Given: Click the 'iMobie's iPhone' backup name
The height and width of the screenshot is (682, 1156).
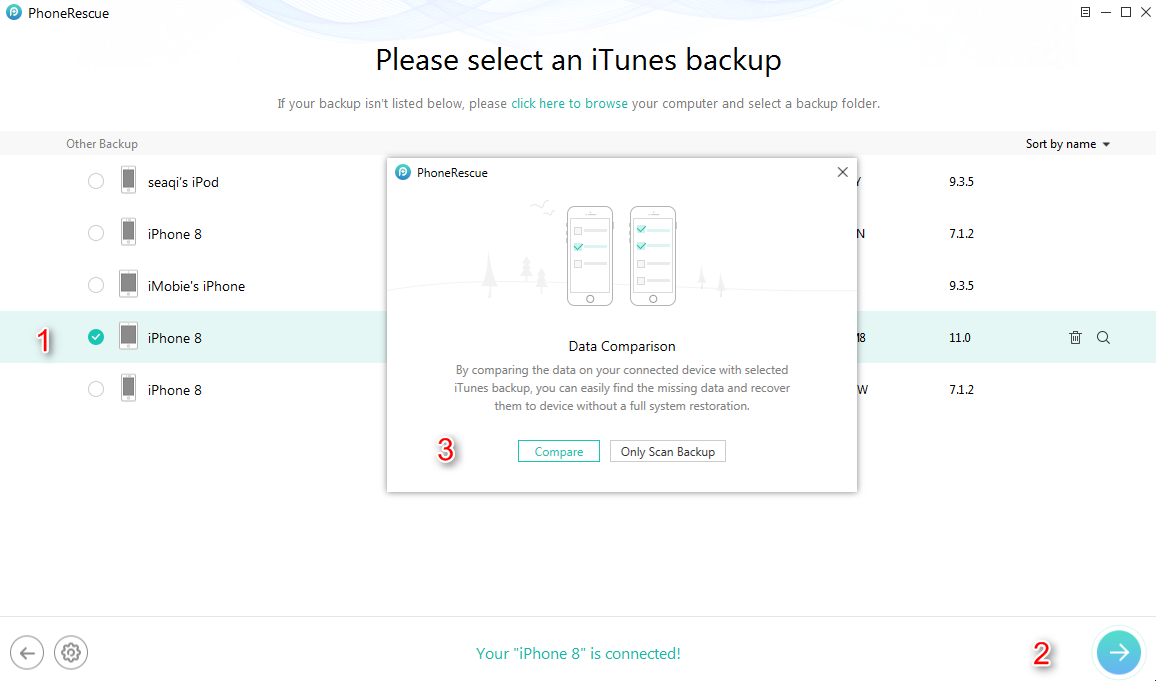Looking at the screenshot, I should (x=196, y=286).
